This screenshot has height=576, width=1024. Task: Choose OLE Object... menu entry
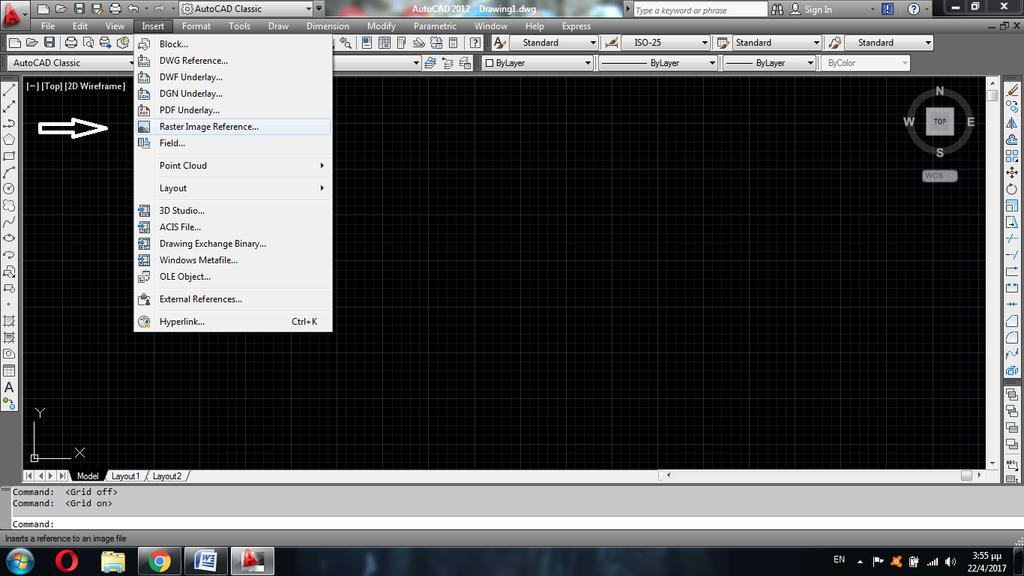point(233,276)
